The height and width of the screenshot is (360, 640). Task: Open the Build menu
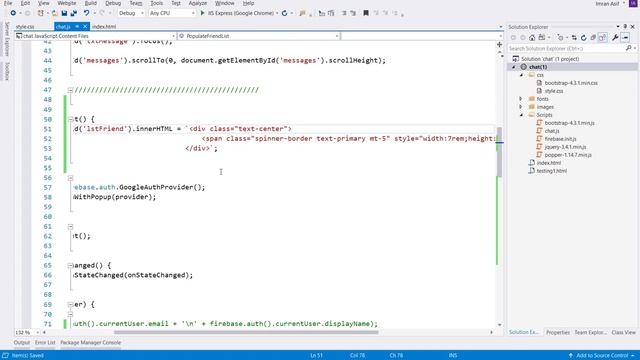pos(90,3)
